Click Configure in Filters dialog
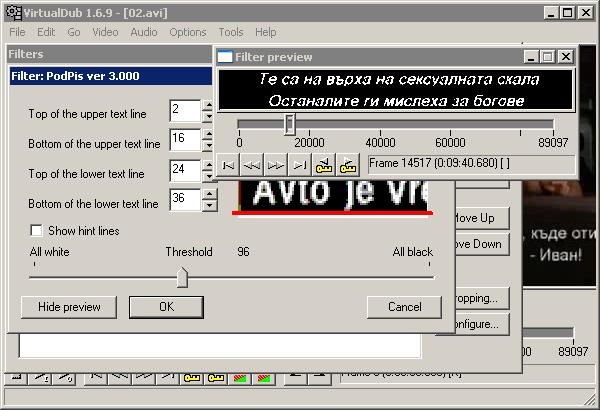Screen dimensions: 600x410 coord(482,324)
